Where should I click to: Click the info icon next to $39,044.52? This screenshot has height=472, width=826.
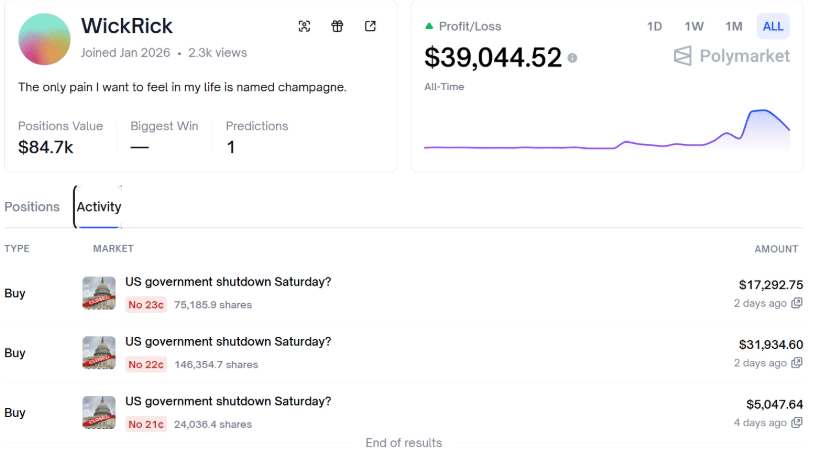click(572, 59)
